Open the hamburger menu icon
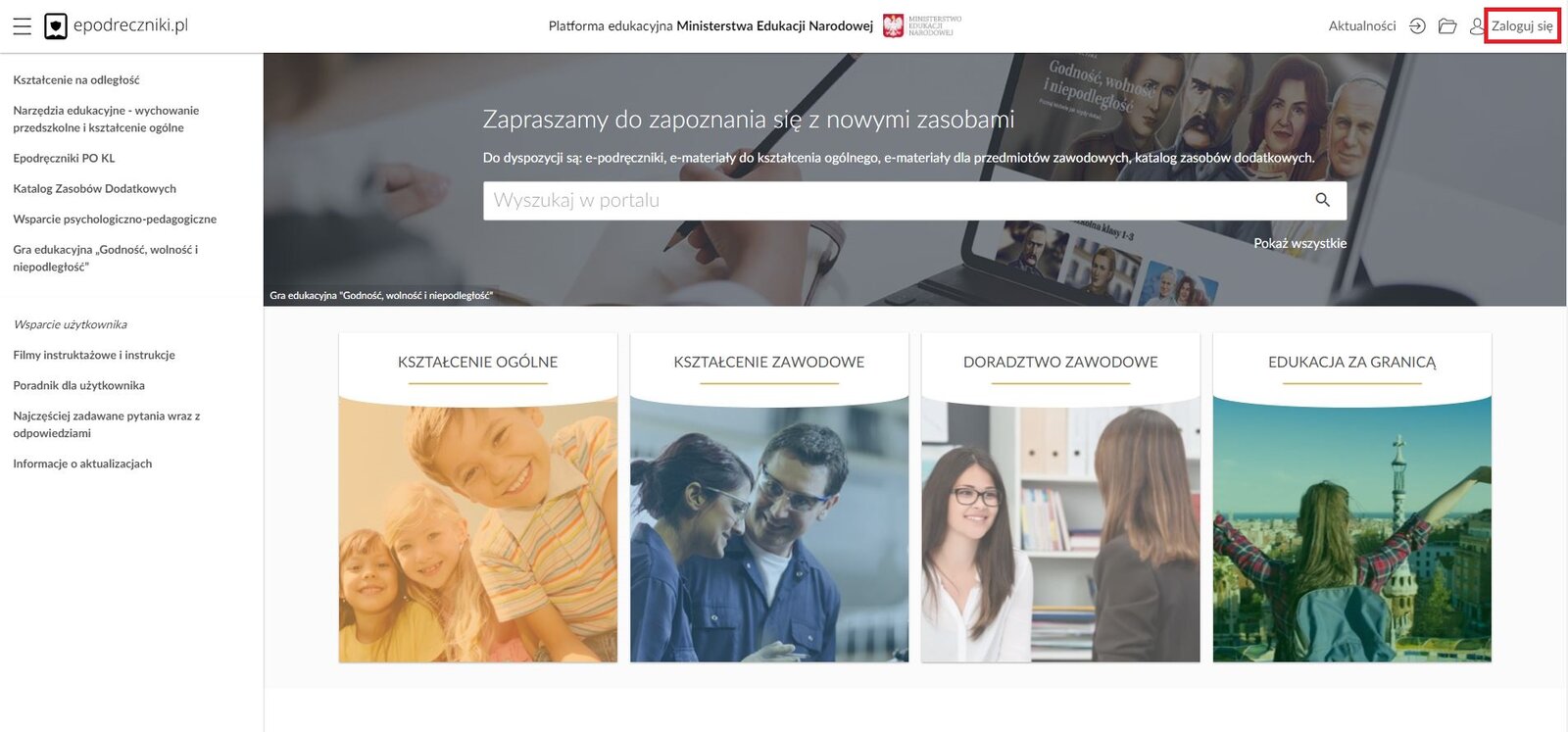The image size is (1568, 732). [x=22, y=26]
